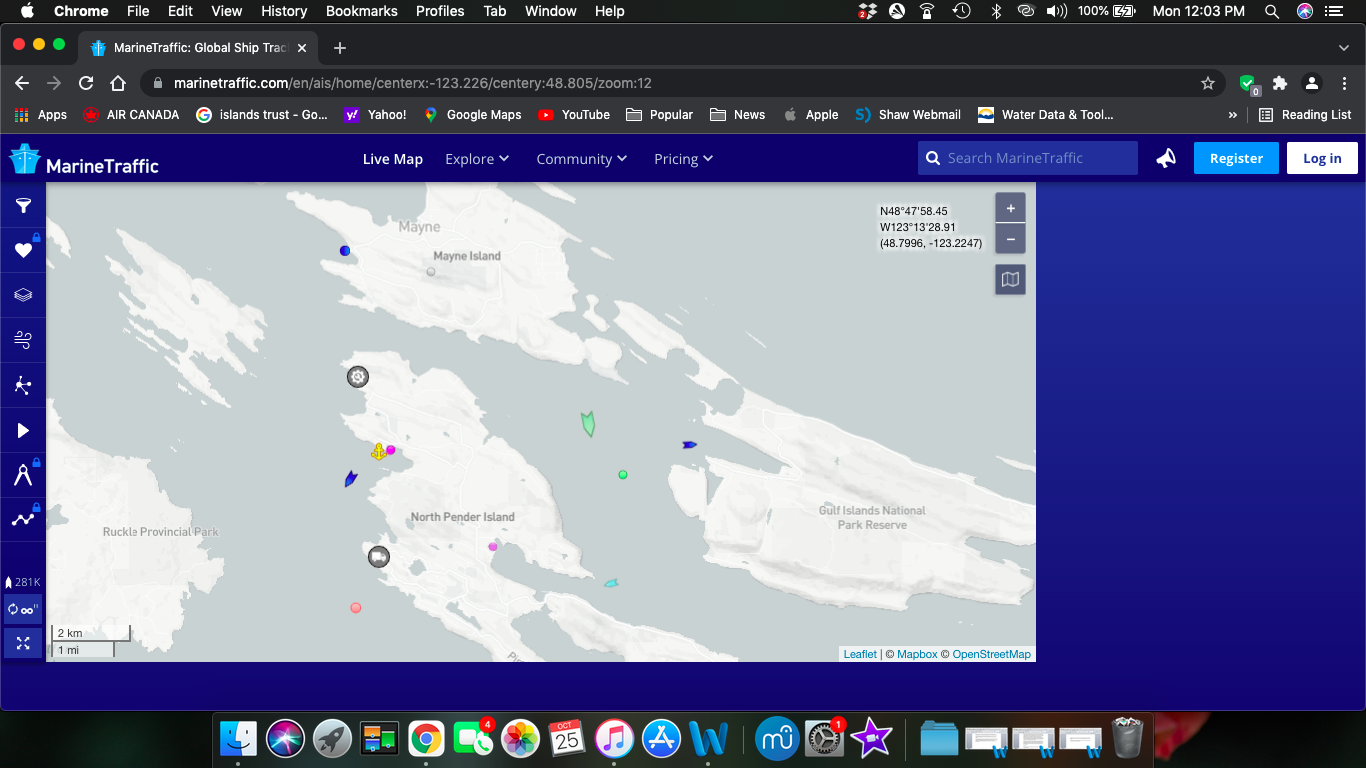This screenshot has height=768, width=1366.
Task: Open the Profiles menu
Action: [x=440, y=11]
